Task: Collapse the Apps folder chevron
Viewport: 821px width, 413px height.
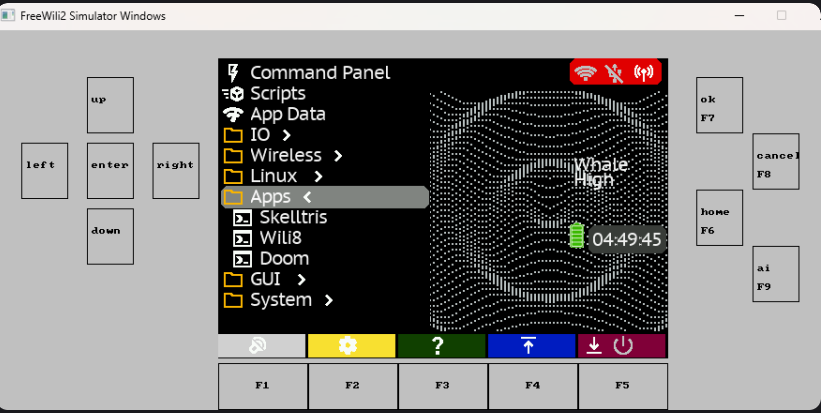Action: (x=307, y=197)
